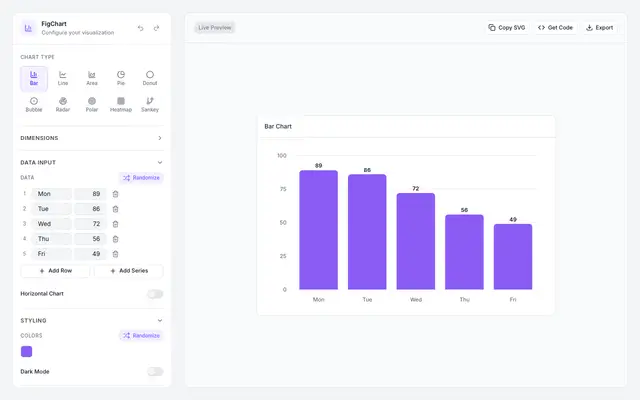640x400 pixels.
Task: Select the Bubble chart type
Action: click(x=34, y=104)
